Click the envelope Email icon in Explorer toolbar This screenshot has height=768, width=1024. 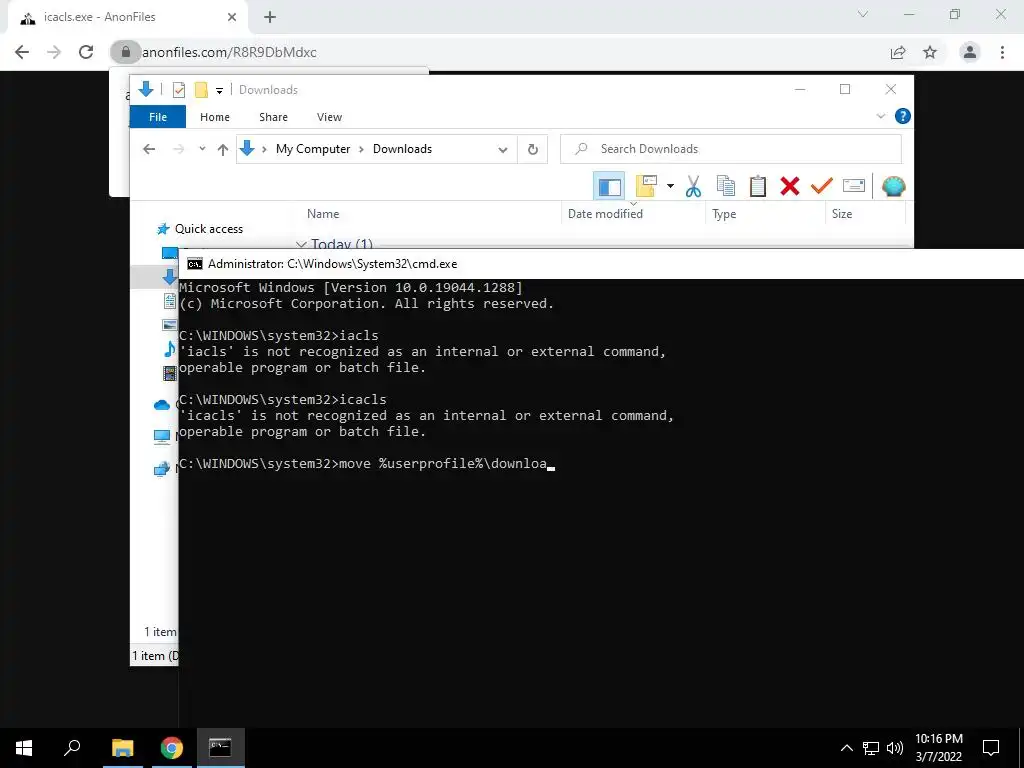click(854, 186)
